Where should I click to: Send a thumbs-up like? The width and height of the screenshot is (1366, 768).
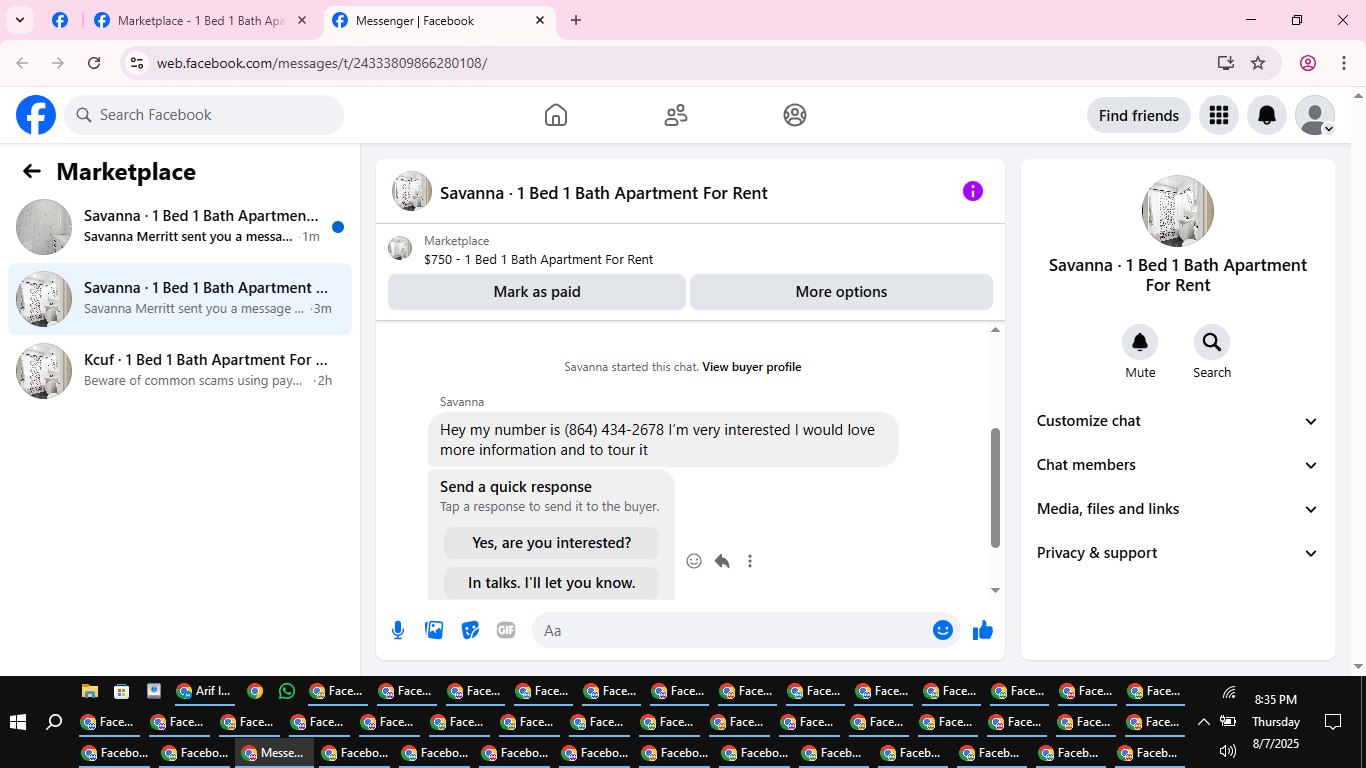click(983, 630)
